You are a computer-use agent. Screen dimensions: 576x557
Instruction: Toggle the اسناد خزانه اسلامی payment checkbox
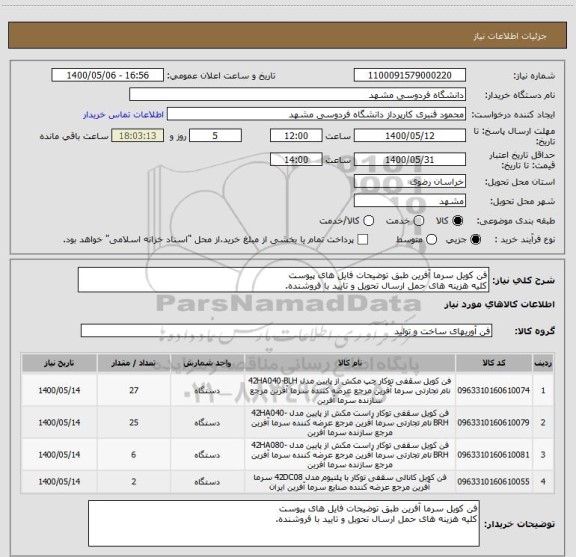[363, 240]
